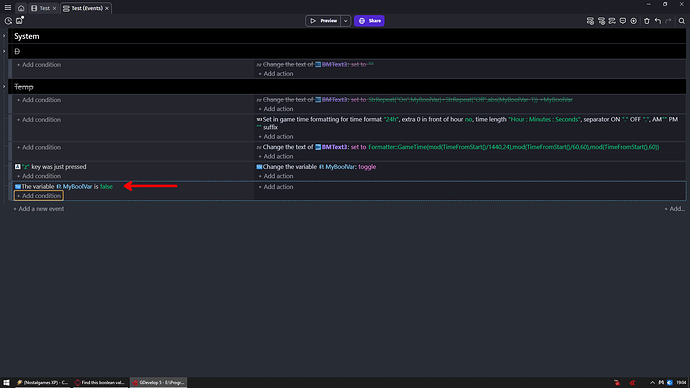Delete selected events with trash icon
The height and width of the screenshot is (388, 690).
[x=646, y=21]
